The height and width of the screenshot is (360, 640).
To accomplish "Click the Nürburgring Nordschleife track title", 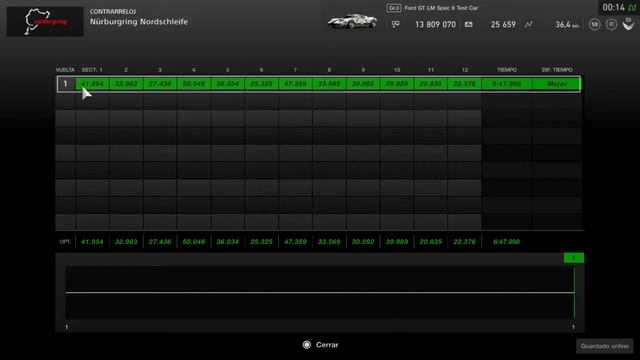I will (x=139, y=22).
